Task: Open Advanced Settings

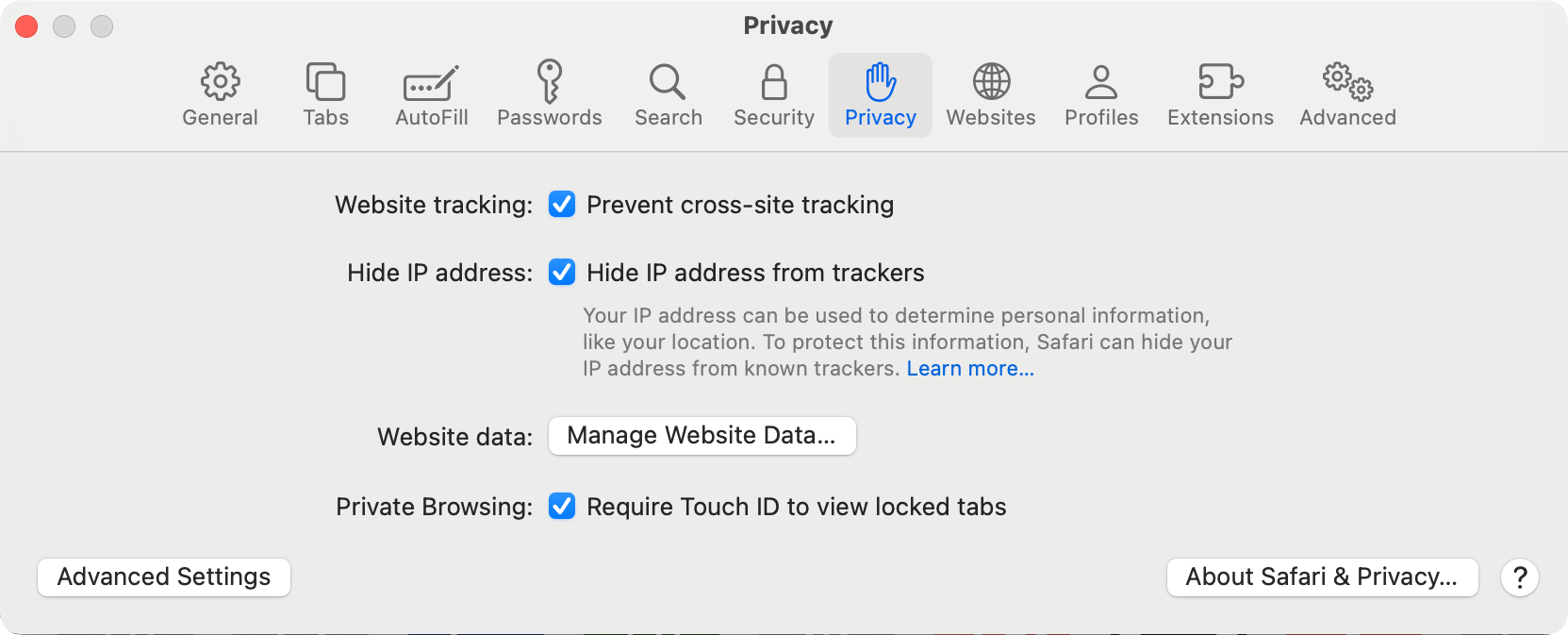Action: pos(163,577)
